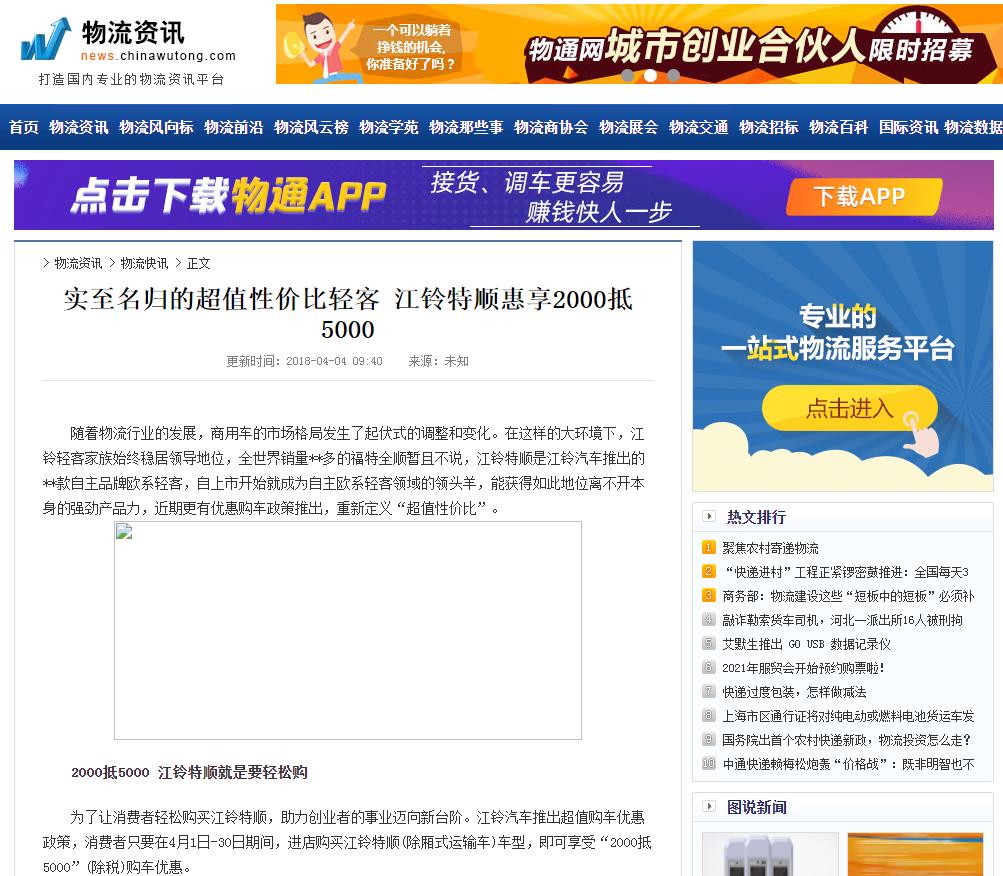Click the 一站式物流服务平台 sidebar ad
Screen dimensions: 1003x876
pos(843,366)
